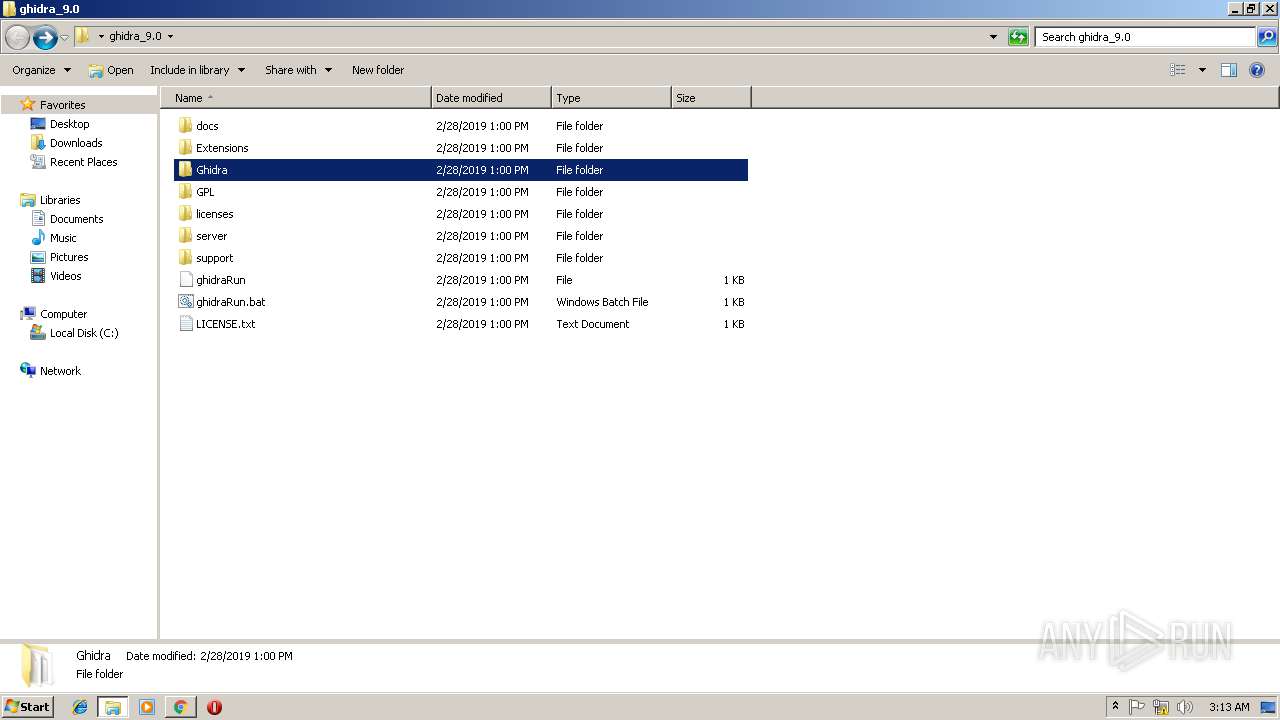Click the Text Document type text
1280x720 pixels.
(593, 324)
